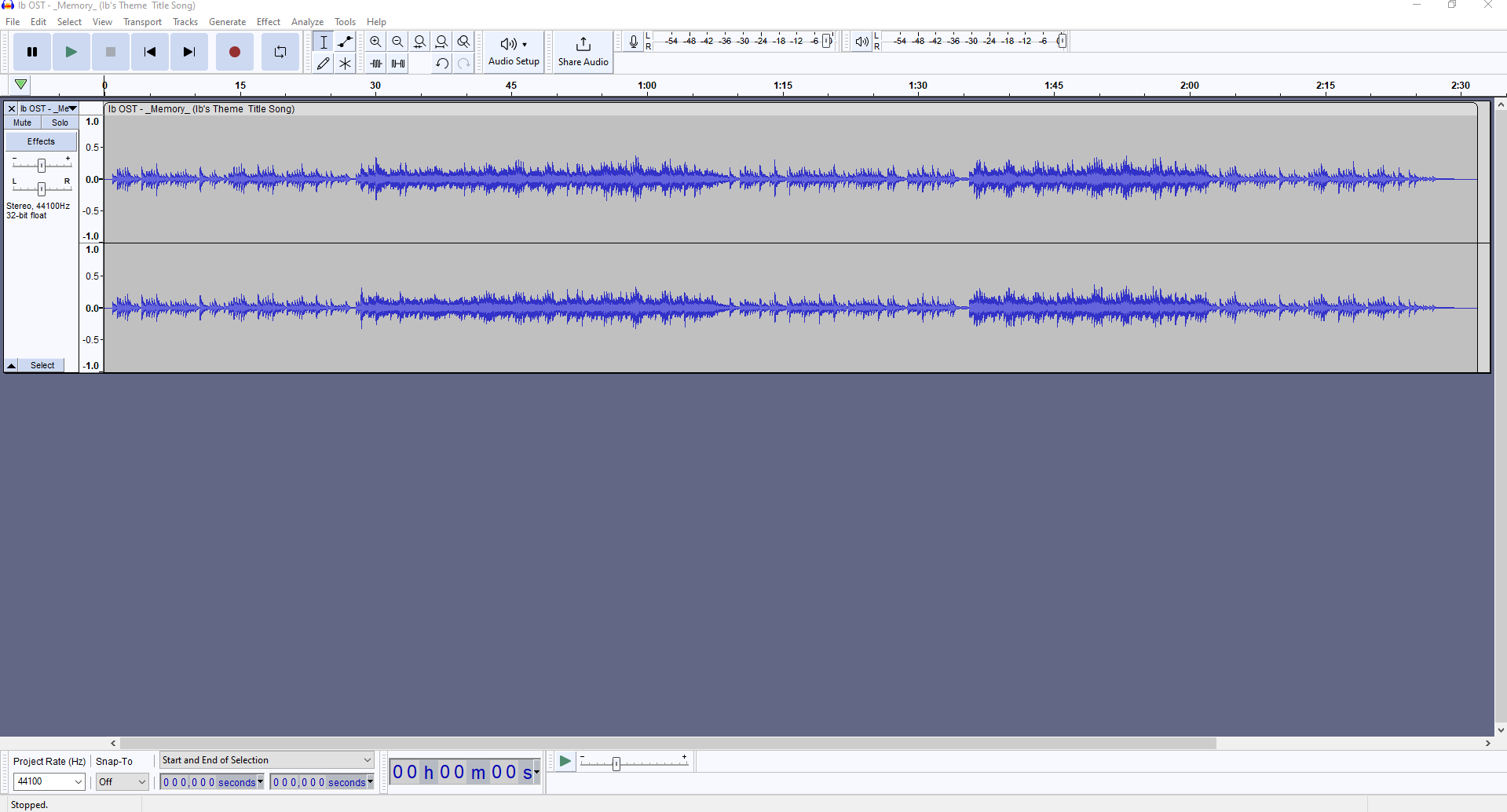Open the Transport menu
This screenshot has height=812, width=1507.
click(142, 22)
